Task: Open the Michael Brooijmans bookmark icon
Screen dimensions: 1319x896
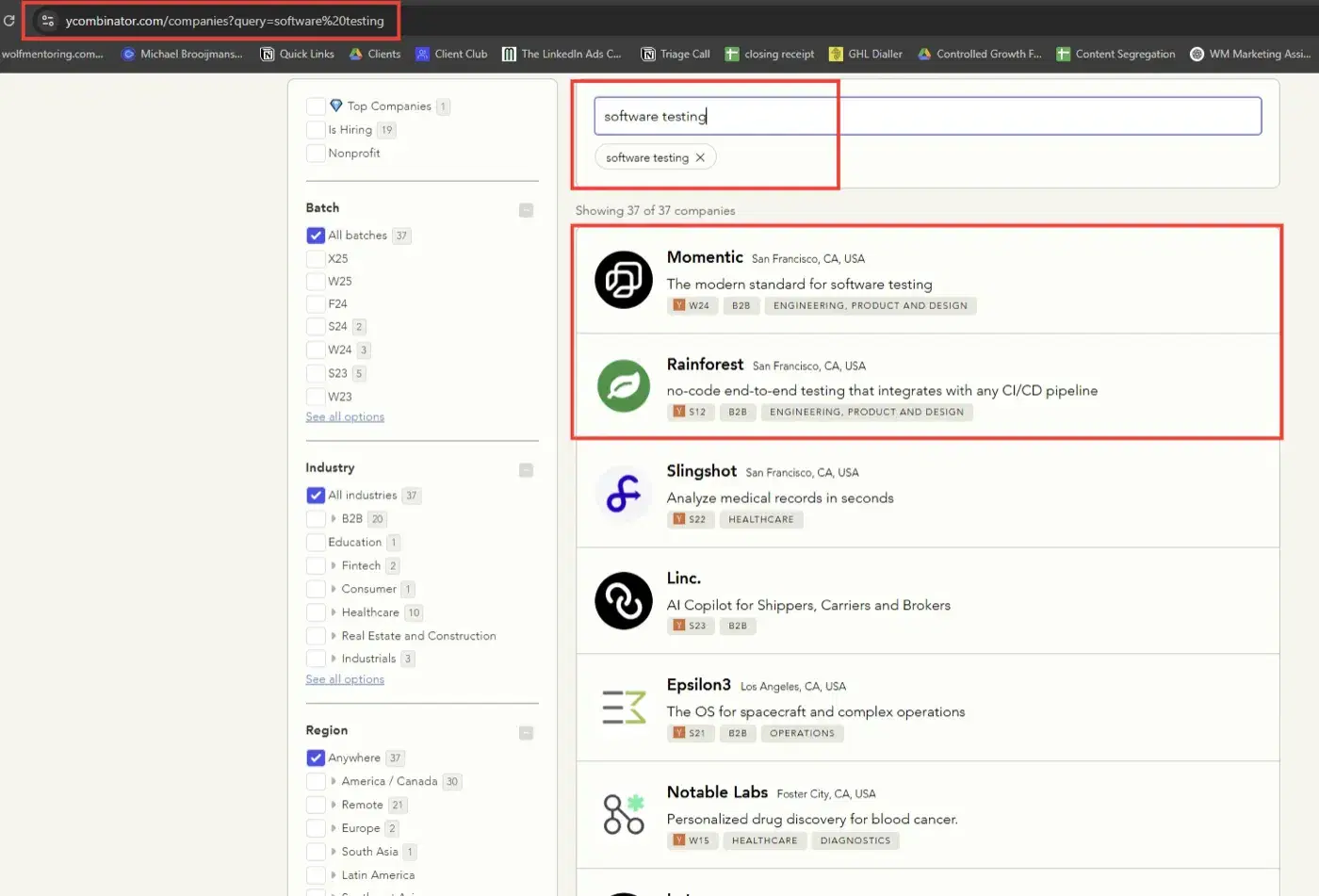Action: coord(128,54)
